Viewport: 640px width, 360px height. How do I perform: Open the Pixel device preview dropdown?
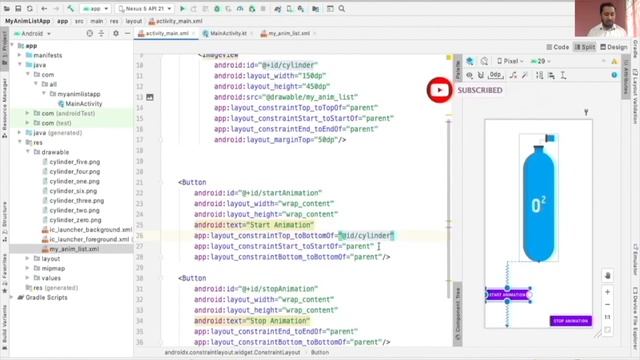[x=510, y=61]
